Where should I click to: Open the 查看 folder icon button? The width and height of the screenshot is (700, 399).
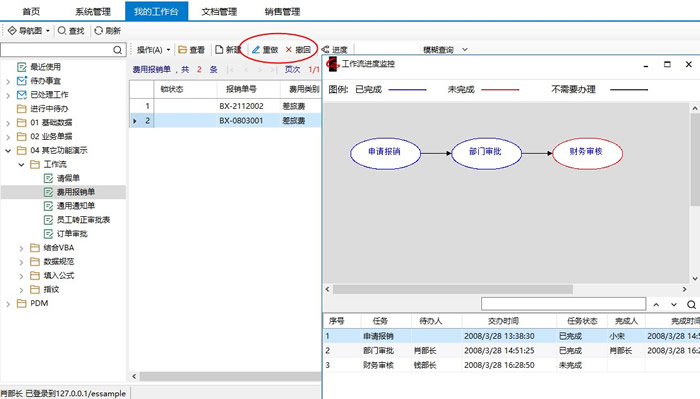click(x=182, y=50)
